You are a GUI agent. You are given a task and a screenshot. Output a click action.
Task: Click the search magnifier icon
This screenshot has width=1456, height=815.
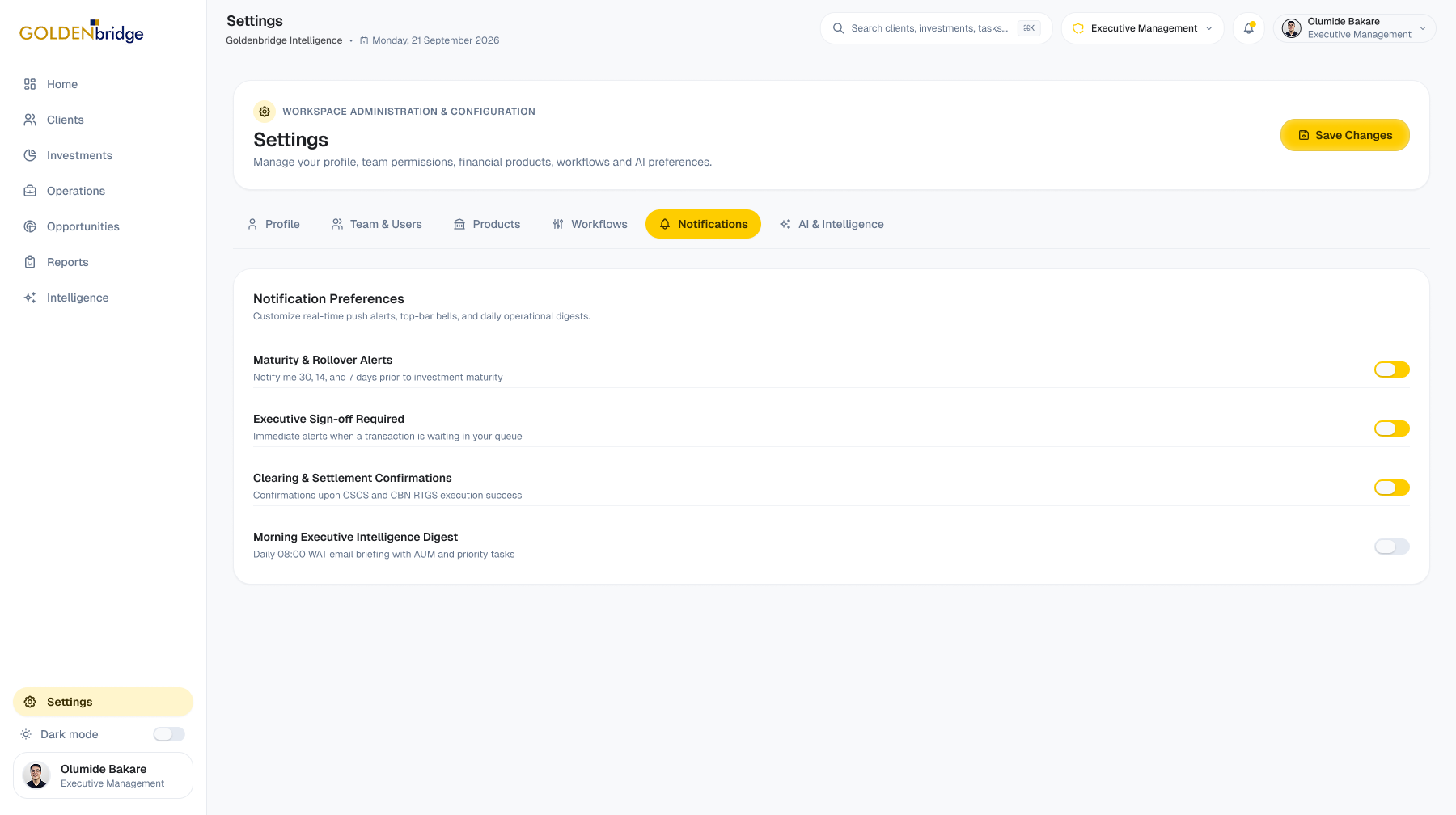coord(838,28)
